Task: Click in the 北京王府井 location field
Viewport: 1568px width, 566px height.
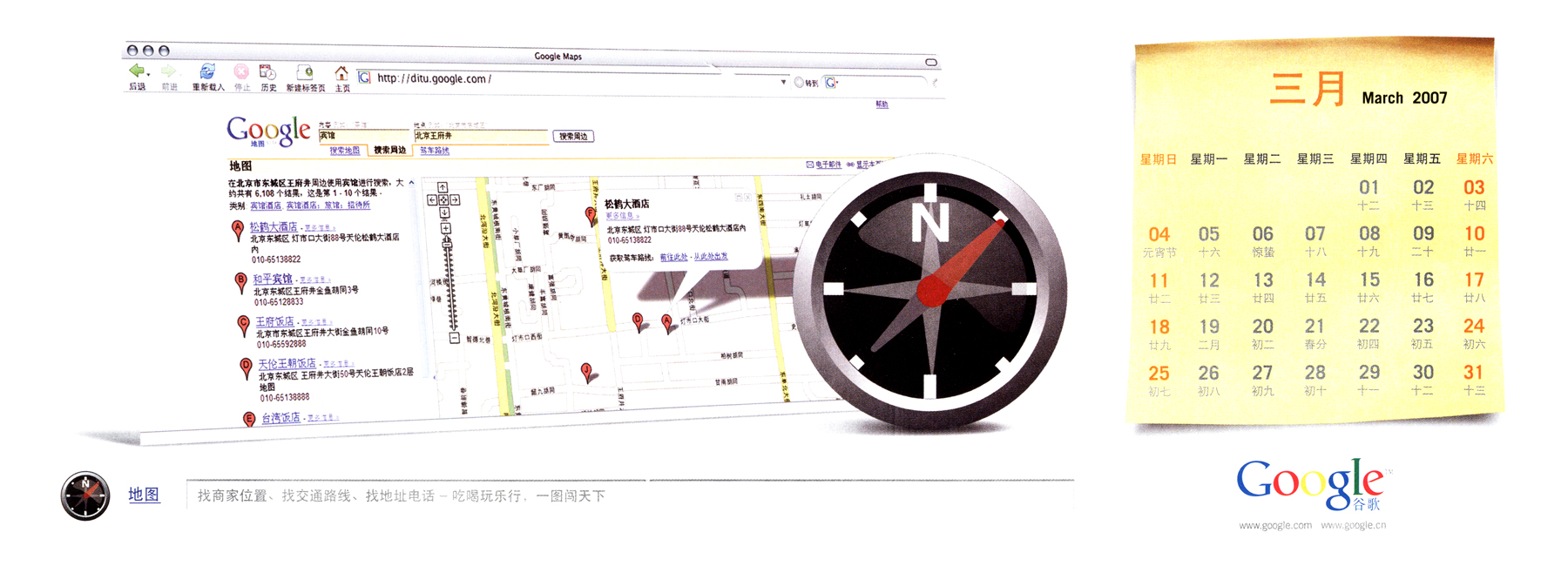Action: coord(481,136)
